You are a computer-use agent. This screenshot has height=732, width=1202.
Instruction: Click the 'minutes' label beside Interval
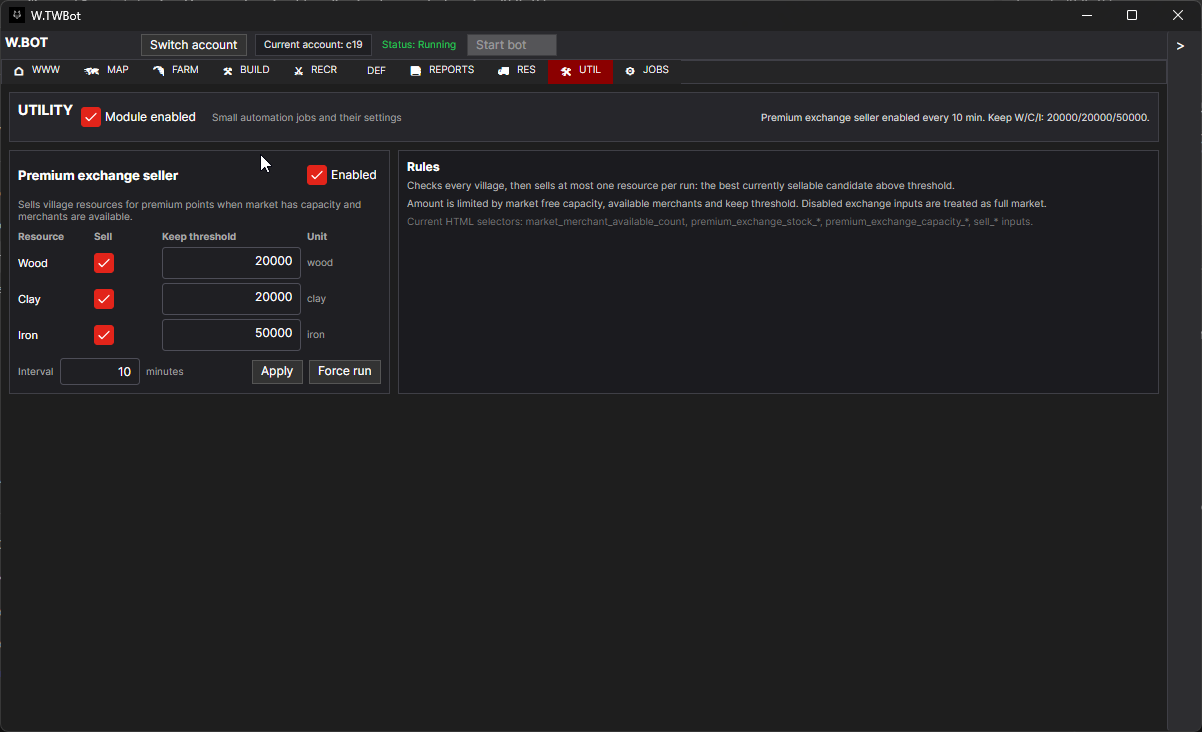[x=165, y=371]
